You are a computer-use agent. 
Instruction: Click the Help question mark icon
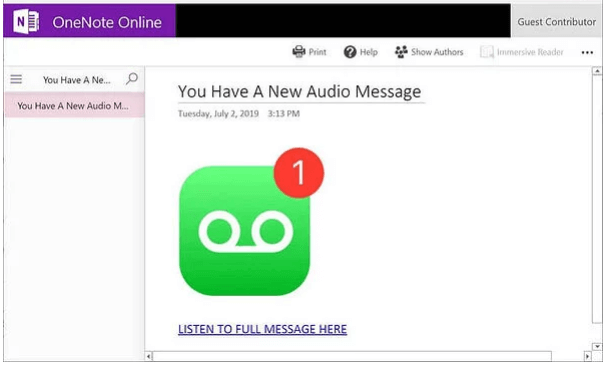[x=350, y=52]
